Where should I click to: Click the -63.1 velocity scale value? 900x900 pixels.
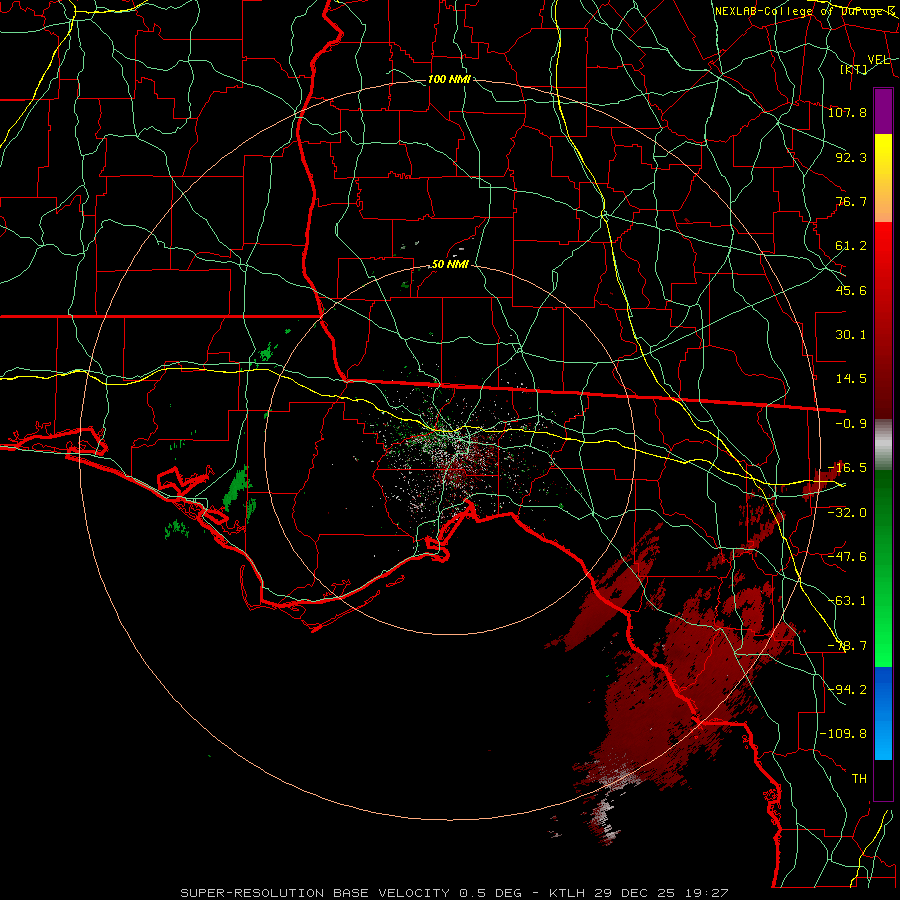[847, 601]
